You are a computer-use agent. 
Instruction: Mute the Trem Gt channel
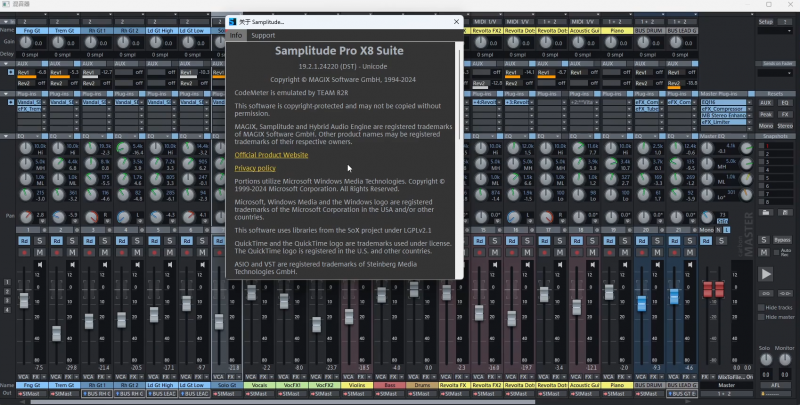(x=72, y=252)
